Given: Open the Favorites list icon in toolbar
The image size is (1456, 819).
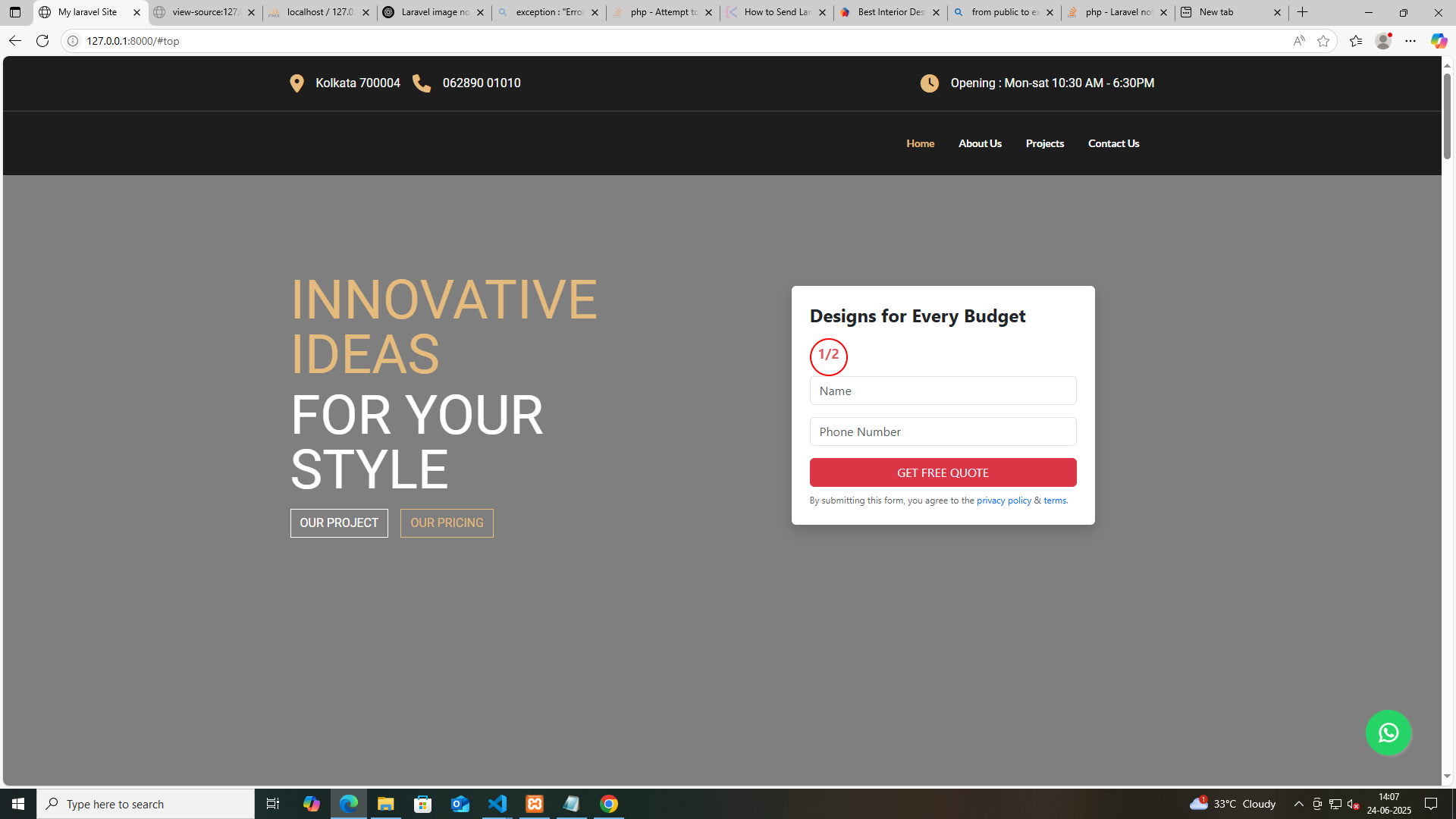Looking at the screenshot, I should coord(1356,41).
